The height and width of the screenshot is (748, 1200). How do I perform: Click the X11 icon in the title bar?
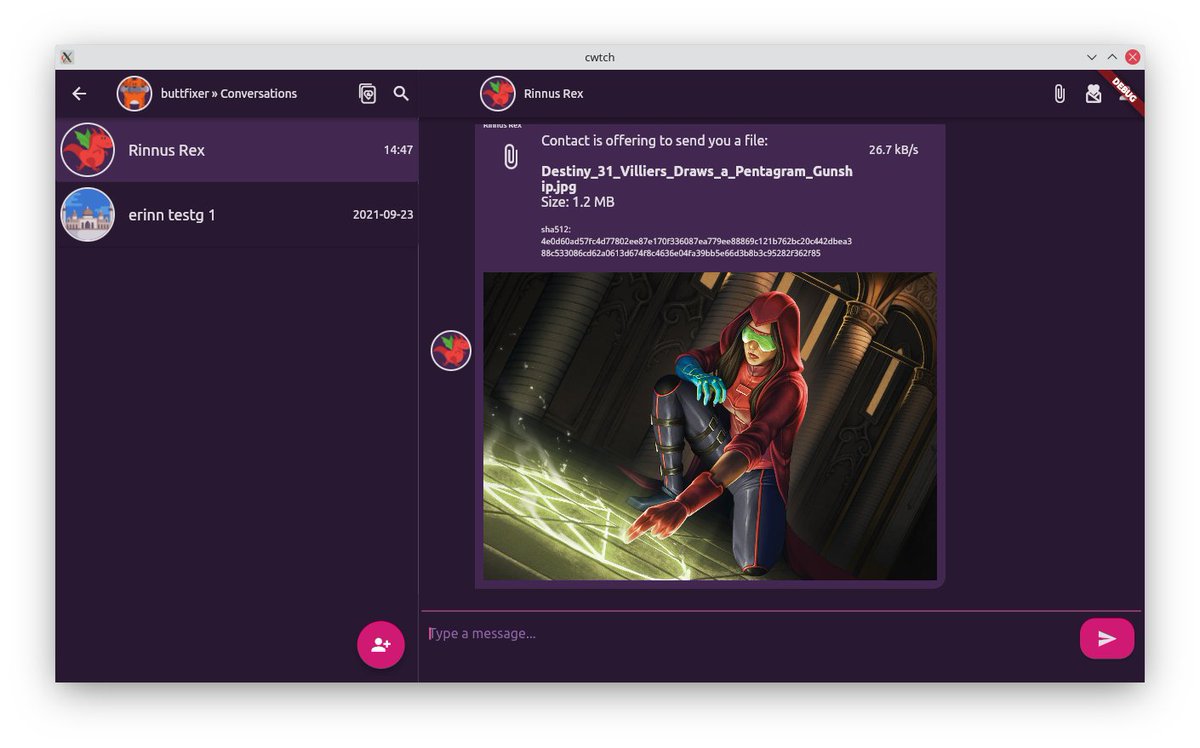coord(66,57)
